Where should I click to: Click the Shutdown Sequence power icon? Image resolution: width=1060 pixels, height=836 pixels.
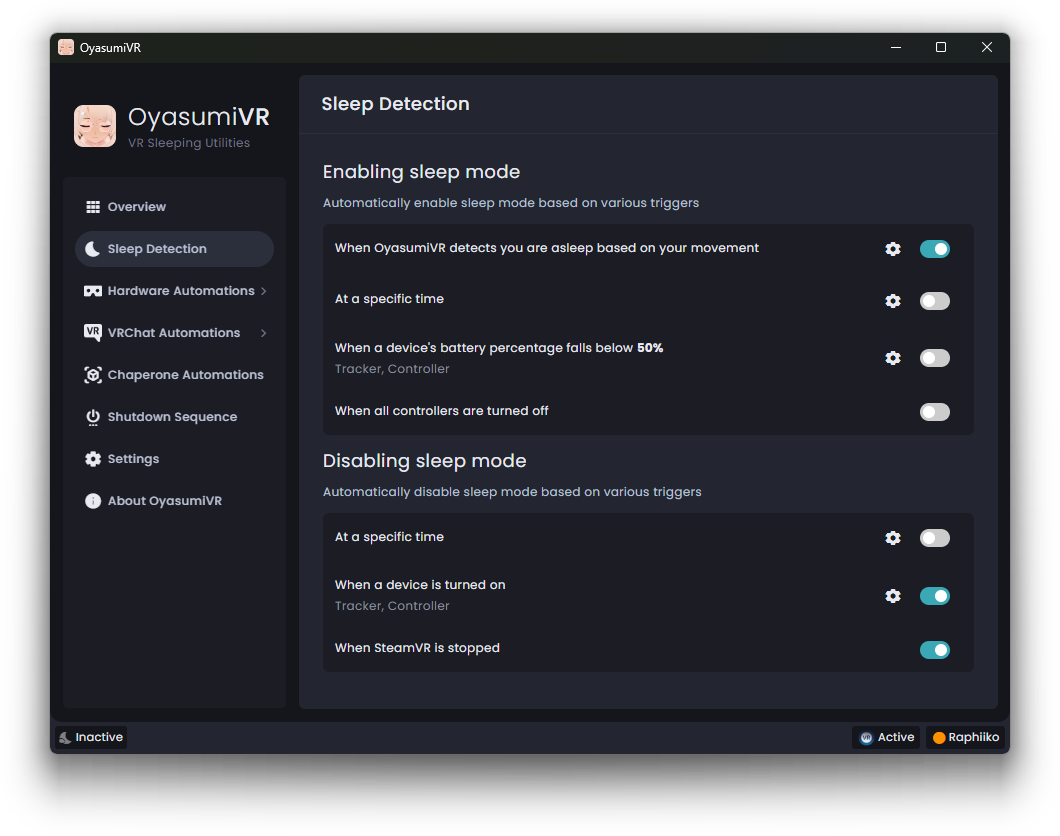coord(93,417)
